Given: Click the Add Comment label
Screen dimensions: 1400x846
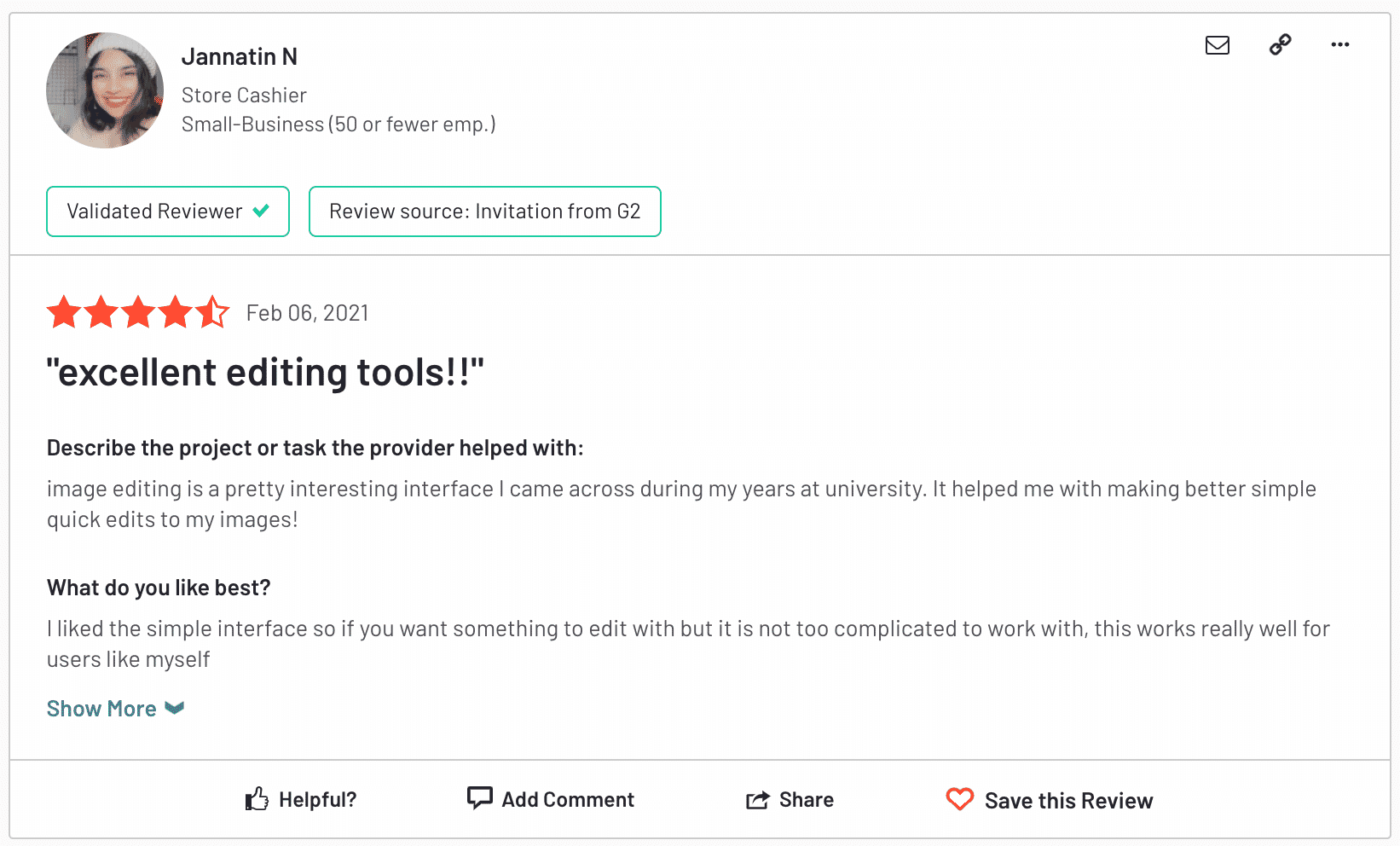Looking at the screenshot, I should tap(568, 800).
